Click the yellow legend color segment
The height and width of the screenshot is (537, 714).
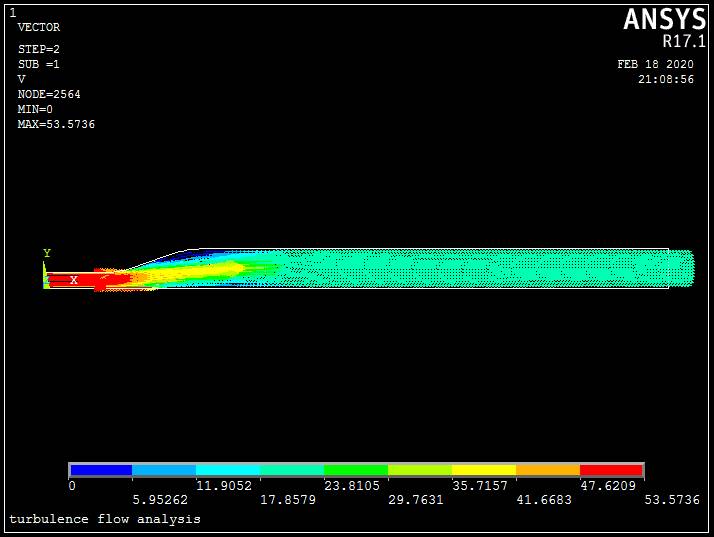tap(484, 470)
